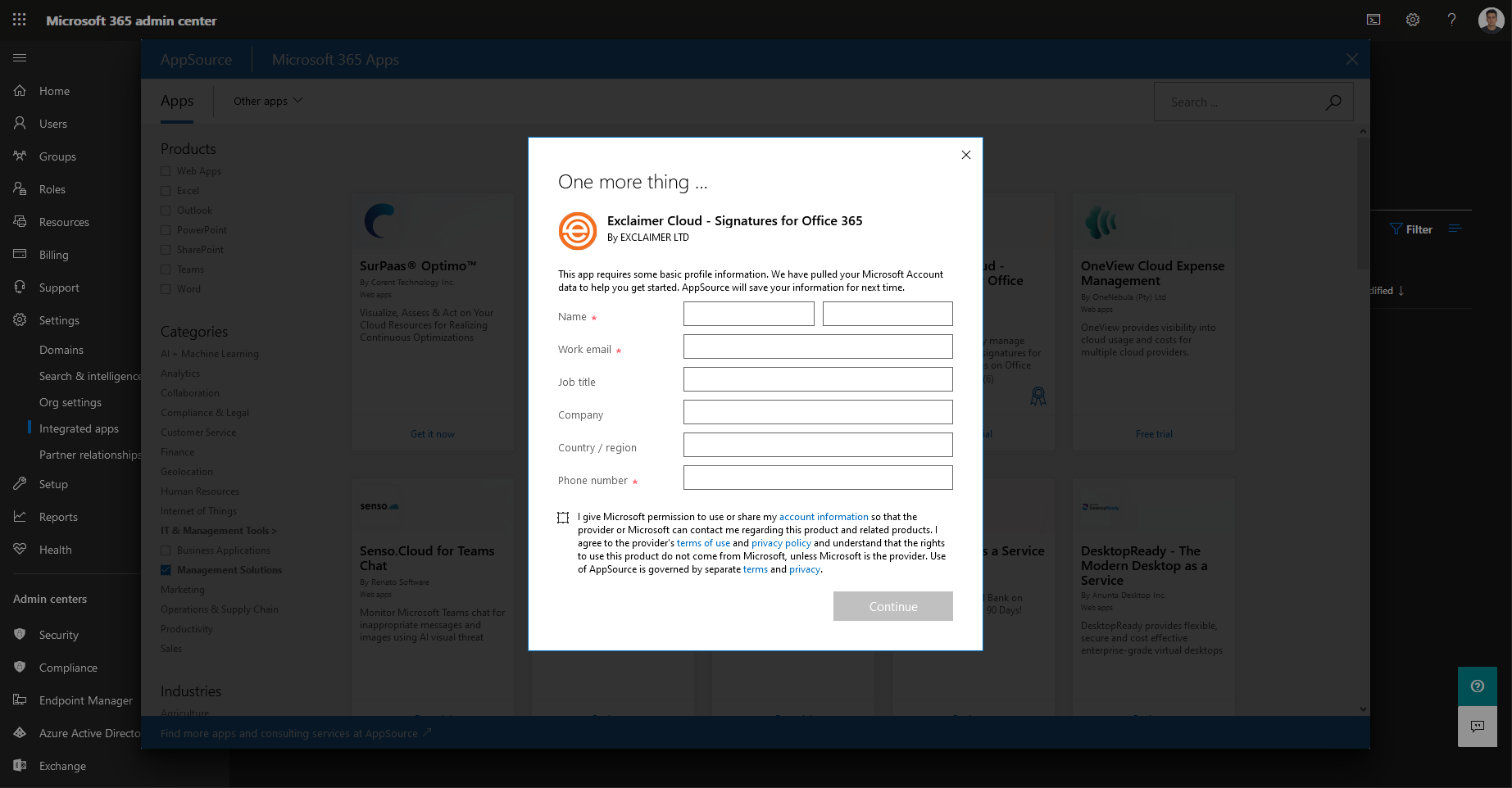Image resolution: width=1512 pixels, height=788 pixels.
Task: Open the app launcher waffle icon
Action: pos(20,20)
